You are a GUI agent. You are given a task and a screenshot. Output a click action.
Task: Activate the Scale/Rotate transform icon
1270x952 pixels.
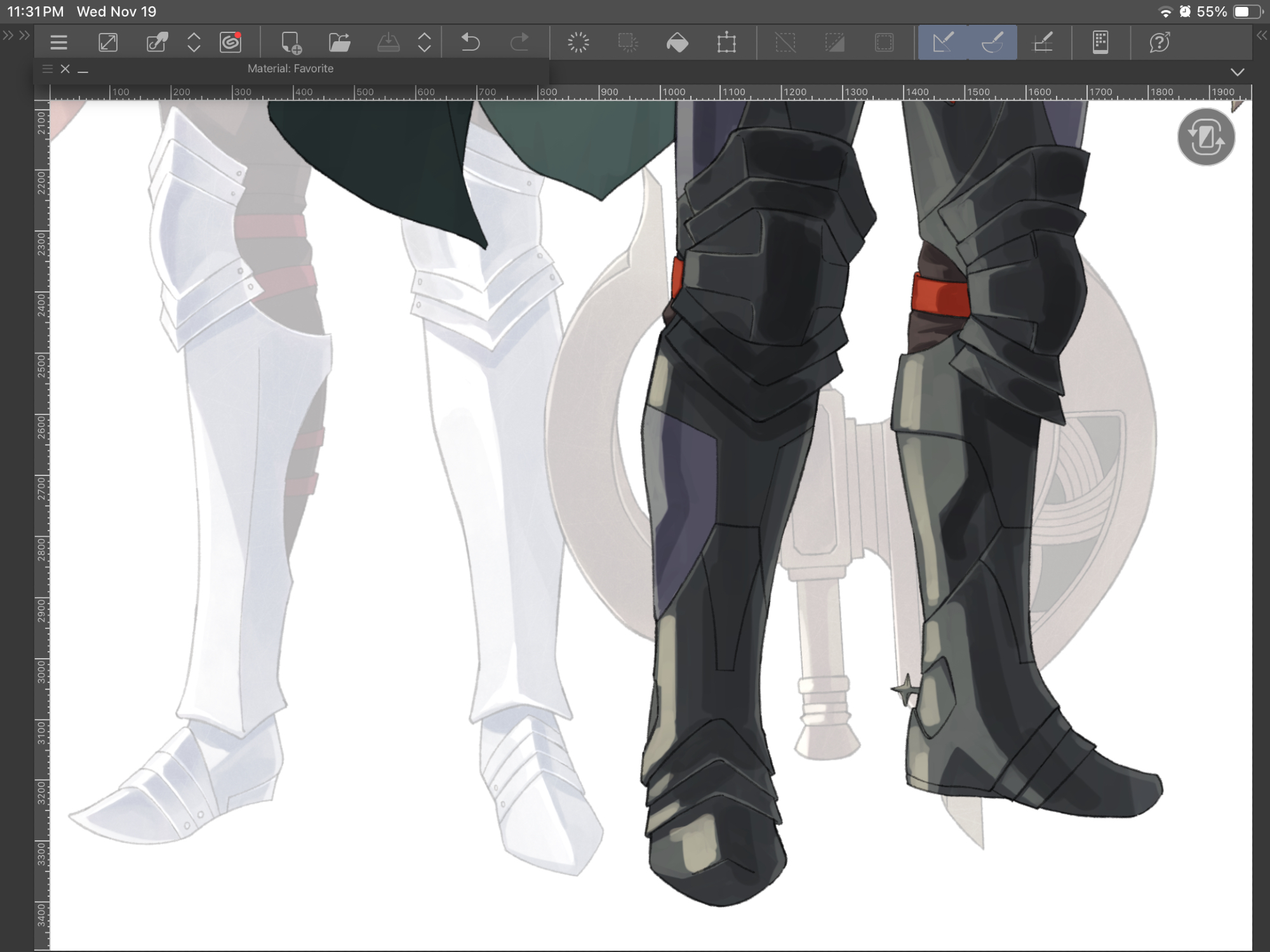[x=726, y=43]
